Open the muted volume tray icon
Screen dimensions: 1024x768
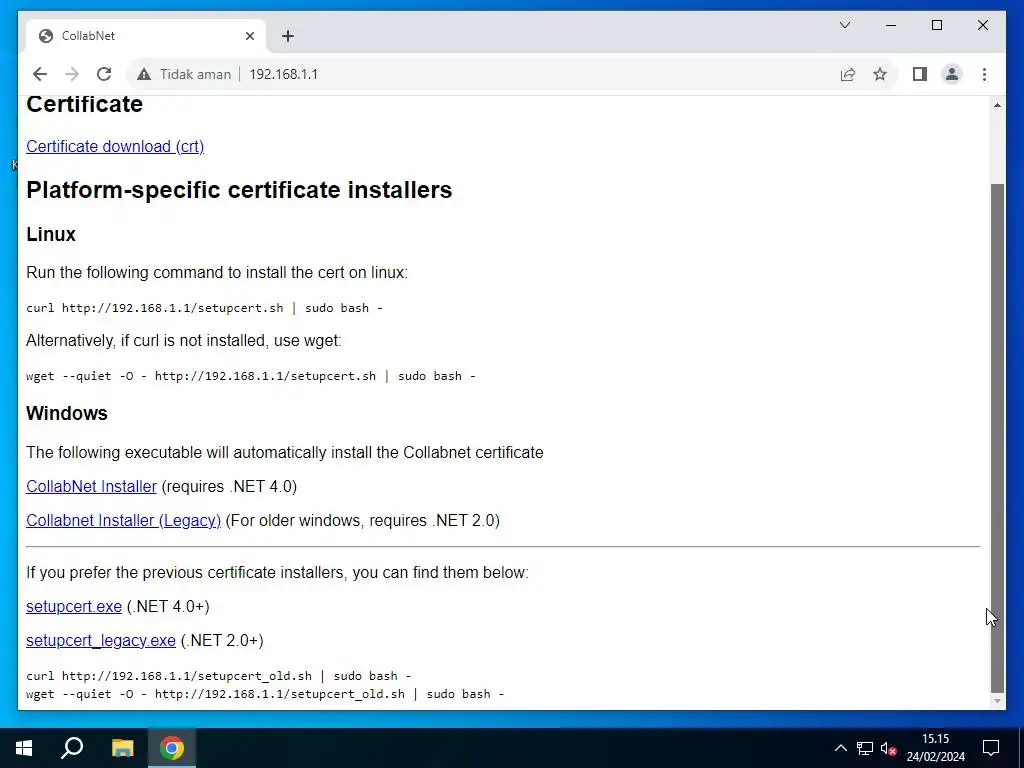point(888,748)
